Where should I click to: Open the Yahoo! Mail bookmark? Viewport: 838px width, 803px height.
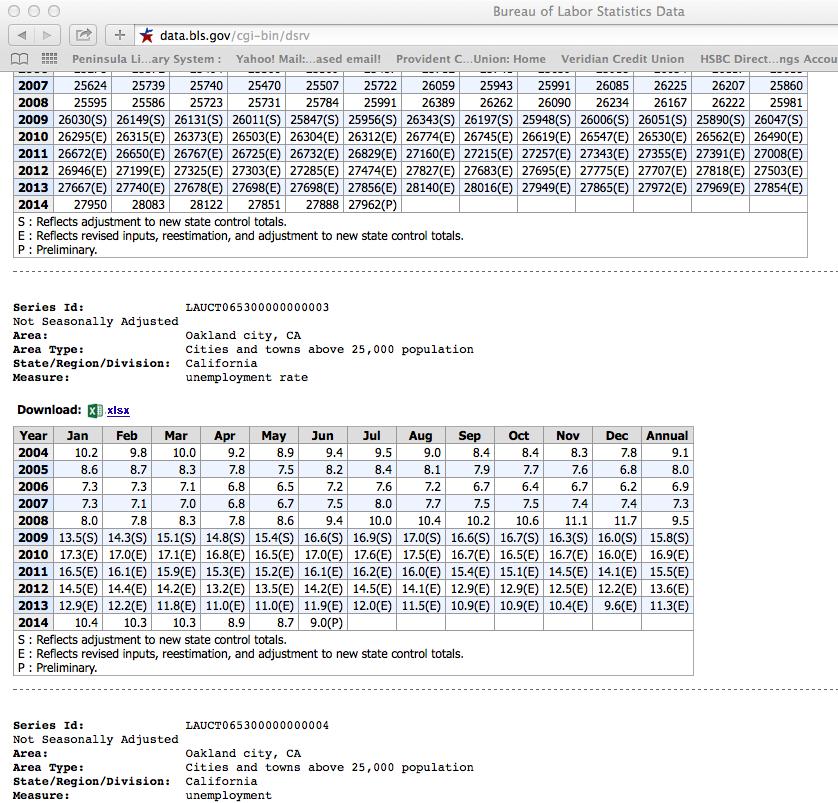[x=308, y=59]
